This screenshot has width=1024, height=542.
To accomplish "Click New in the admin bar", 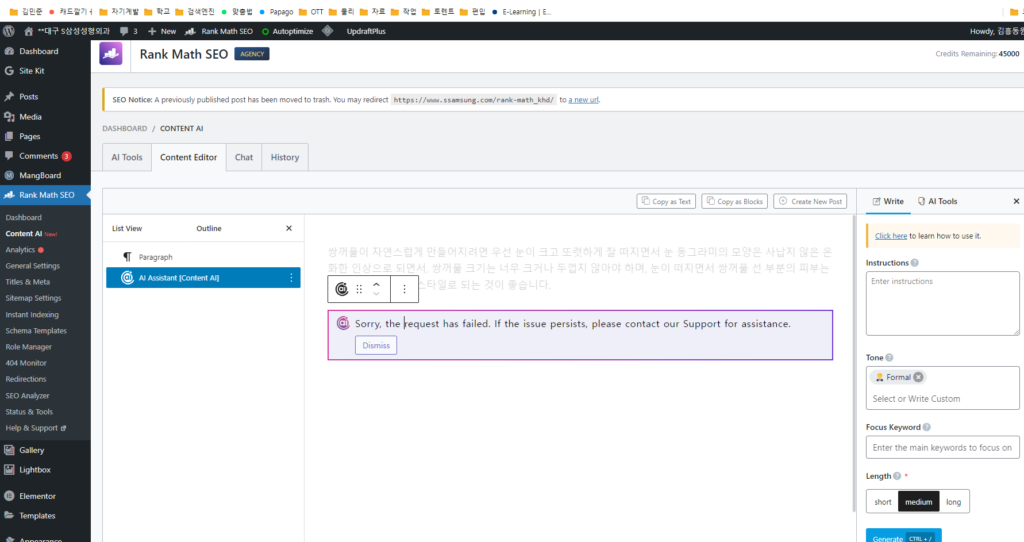I will point(162,31).
